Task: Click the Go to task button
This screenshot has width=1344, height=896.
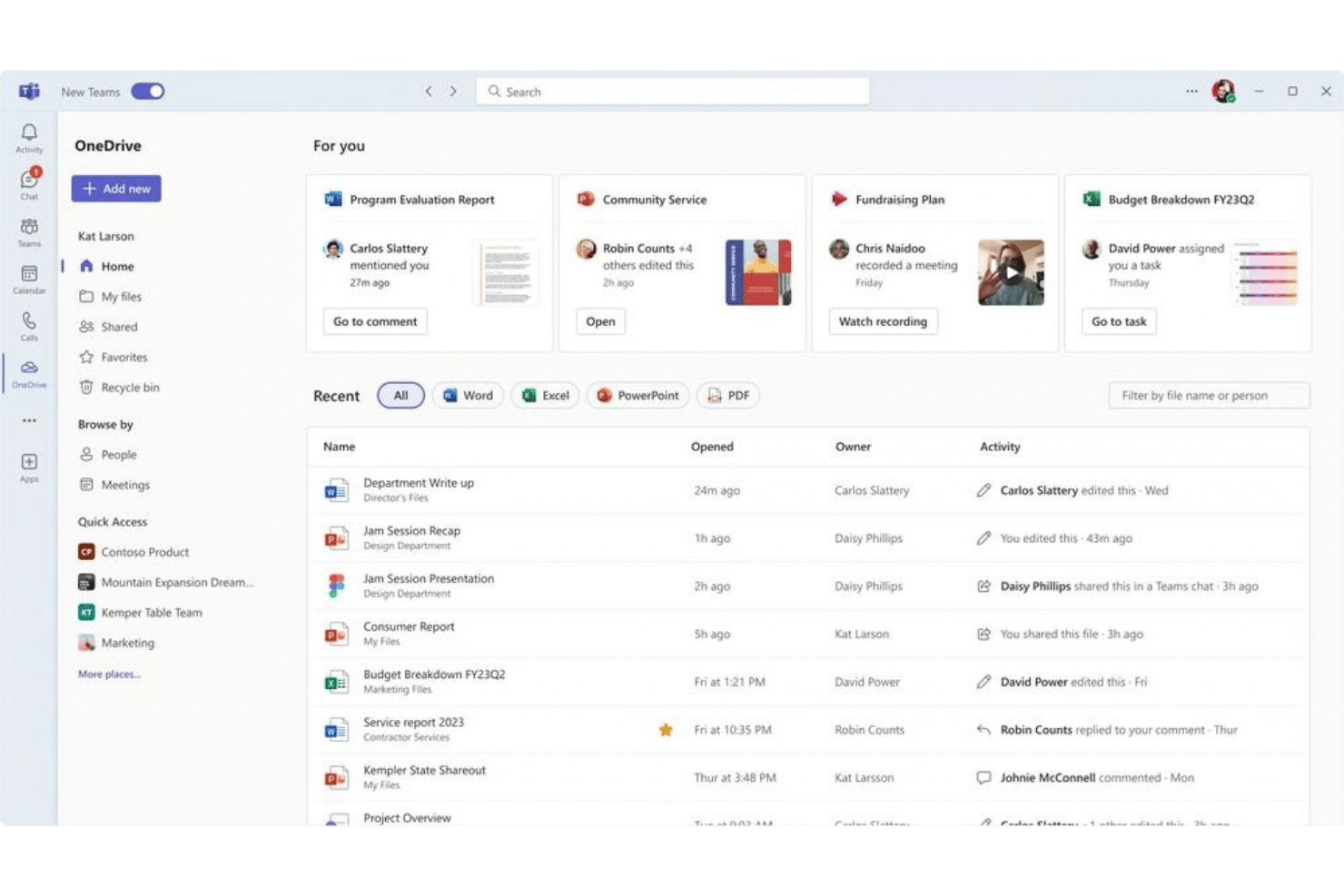Action: 1119,321
